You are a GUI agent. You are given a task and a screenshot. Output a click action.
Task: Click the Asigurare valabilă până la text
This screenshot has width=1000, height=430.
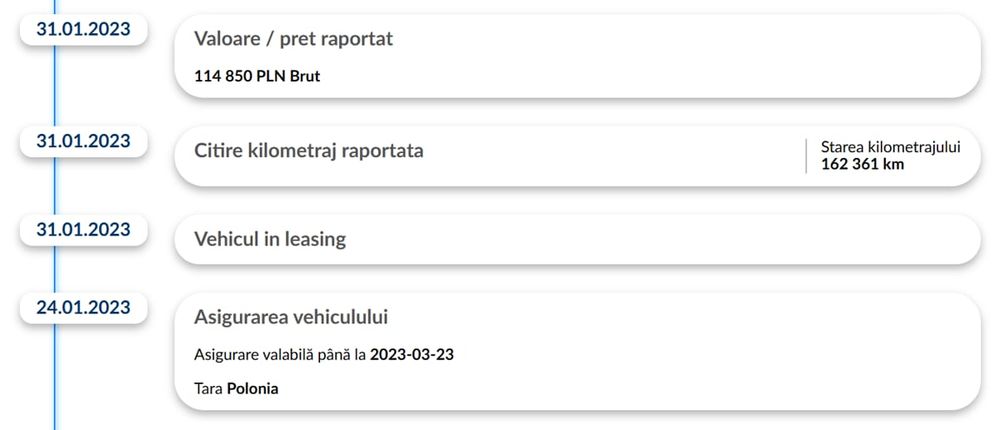coord(280,355)
